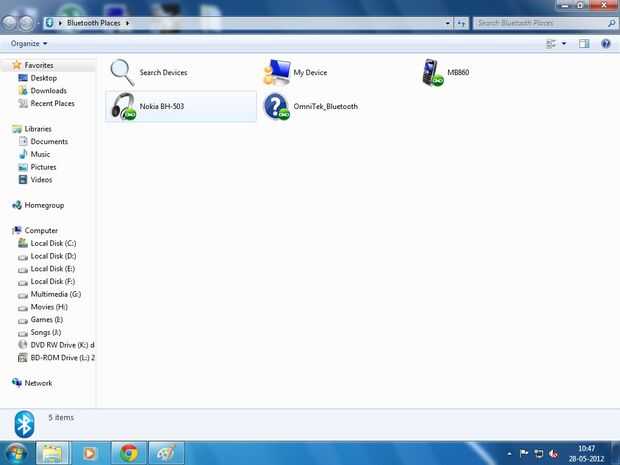Open Windows Explorer from the taskbar
Viewport: 620px width, 465px height.
click(x=53, y=453)
